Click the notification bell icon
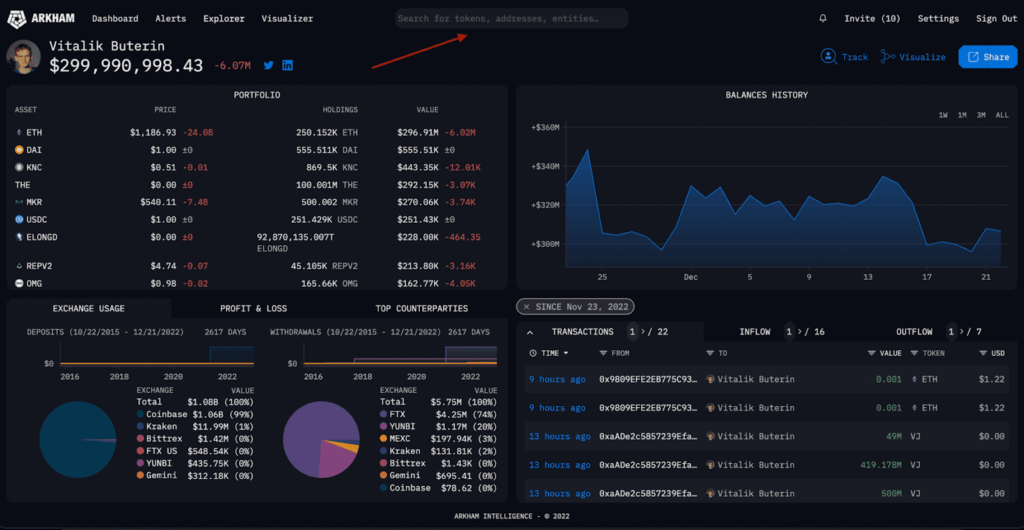The image size is (1024, 530). click(x=823, y=19)
